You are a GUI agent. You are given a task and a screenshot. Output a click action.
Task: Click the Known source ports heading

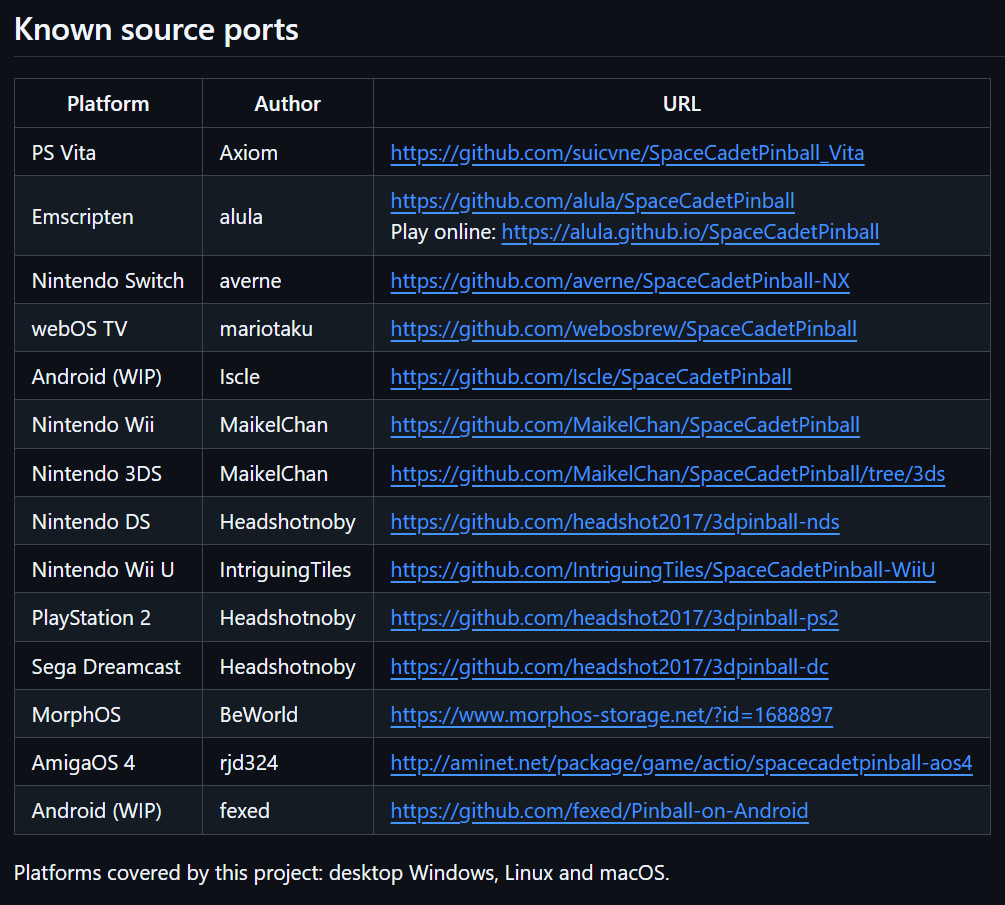[x=156, y=29]
